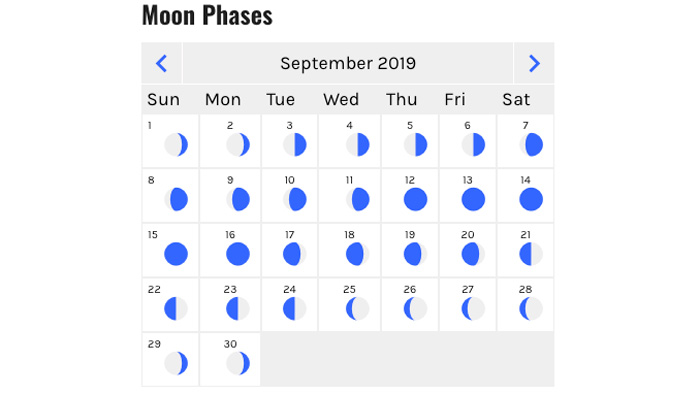Select the moon icon for September 30
The width and height of the screenshot is (700, 394).
click(x=238, y=363)
